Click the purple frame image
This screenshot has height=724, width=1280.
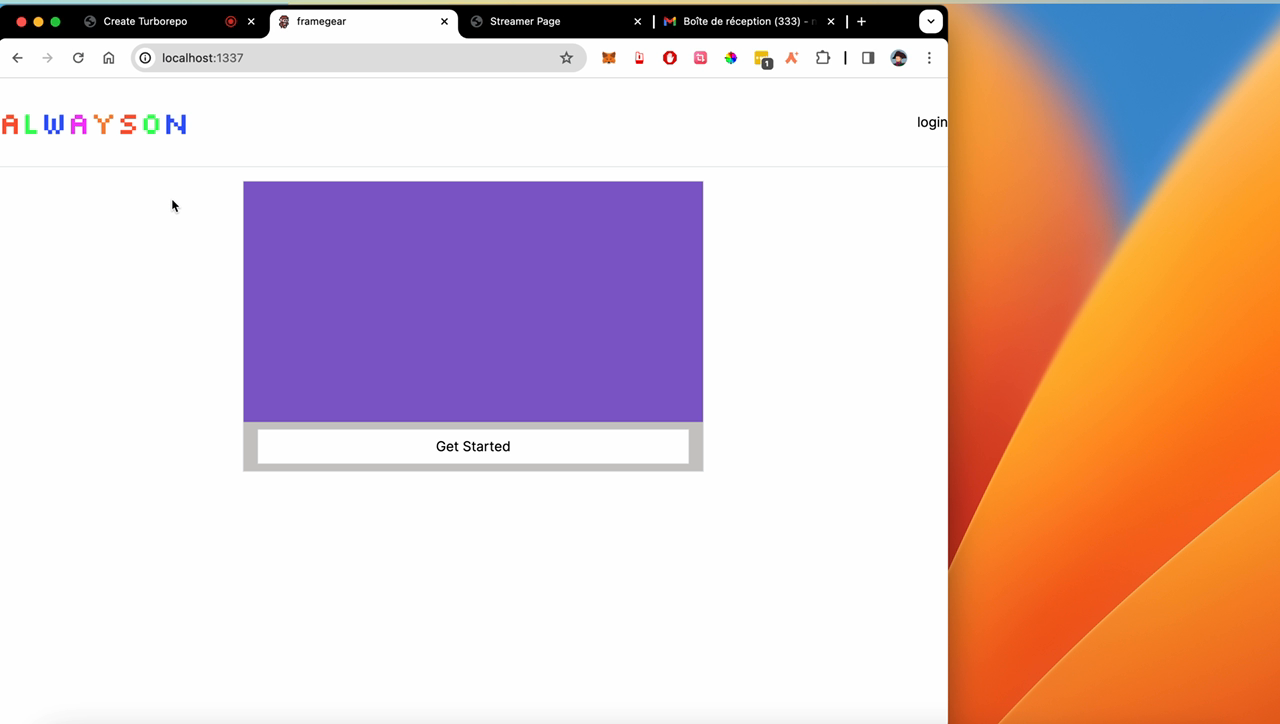473,301
